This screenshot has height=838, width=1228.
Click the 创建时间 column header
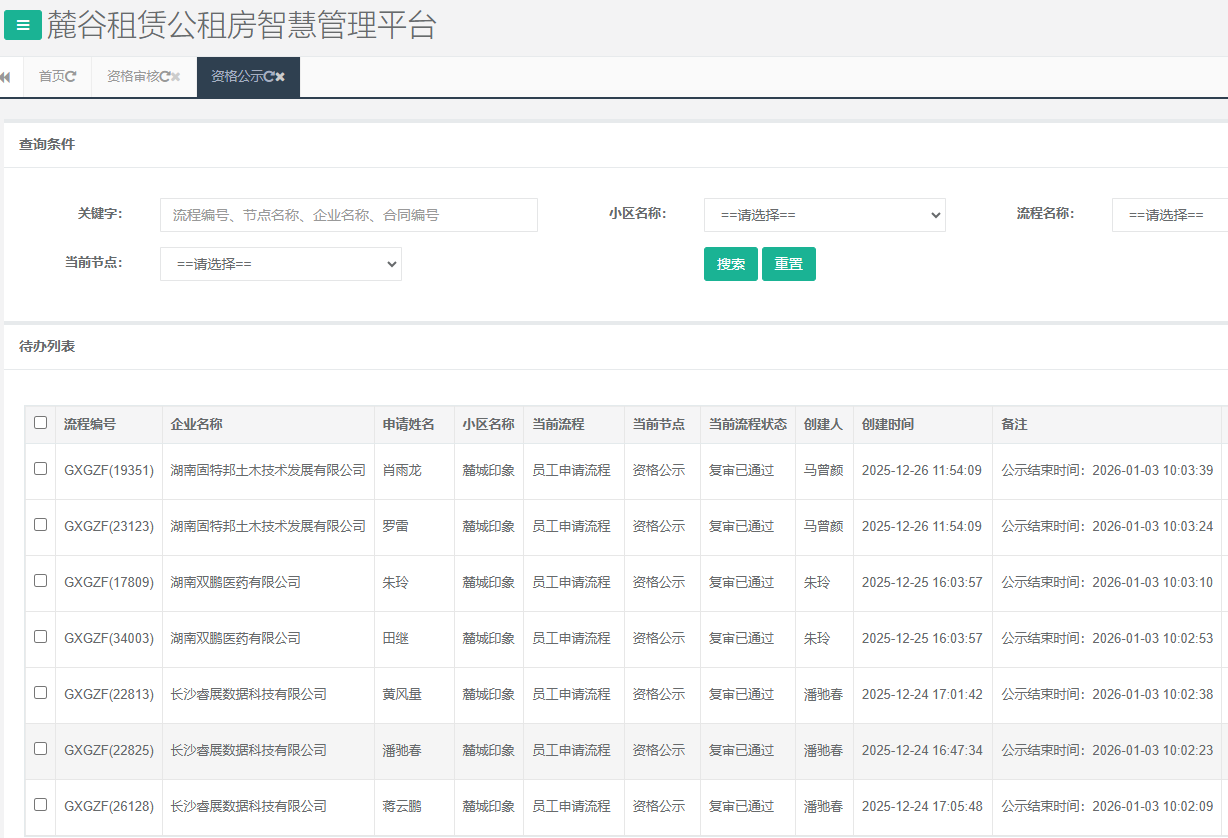click(x=888, y=425)
